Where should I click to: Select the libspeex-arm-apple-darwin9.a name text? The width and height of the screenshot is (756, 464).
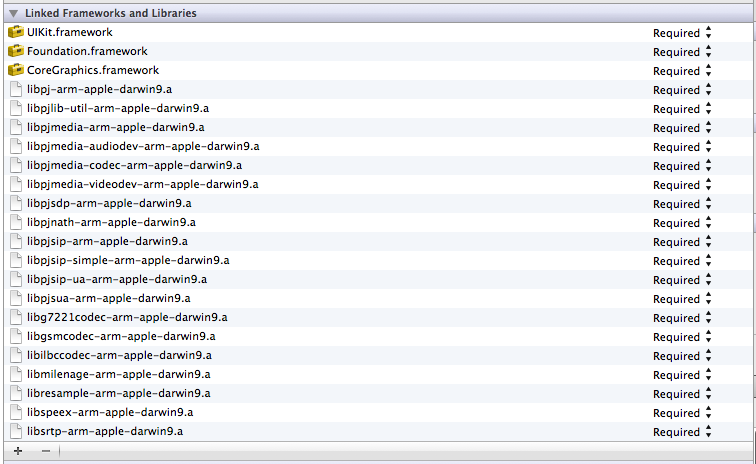point(110,412)
